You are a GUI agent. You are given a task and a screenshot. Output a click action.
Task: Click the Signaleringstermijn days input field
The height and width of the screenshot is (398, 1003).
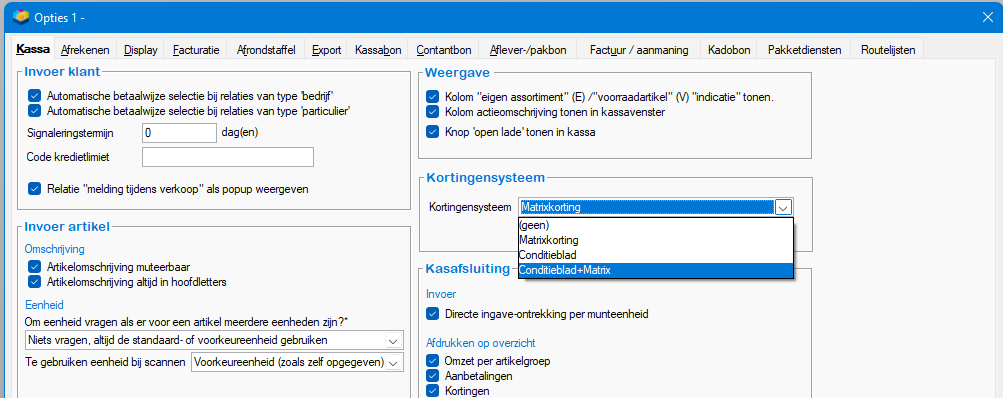coord(180,133)
